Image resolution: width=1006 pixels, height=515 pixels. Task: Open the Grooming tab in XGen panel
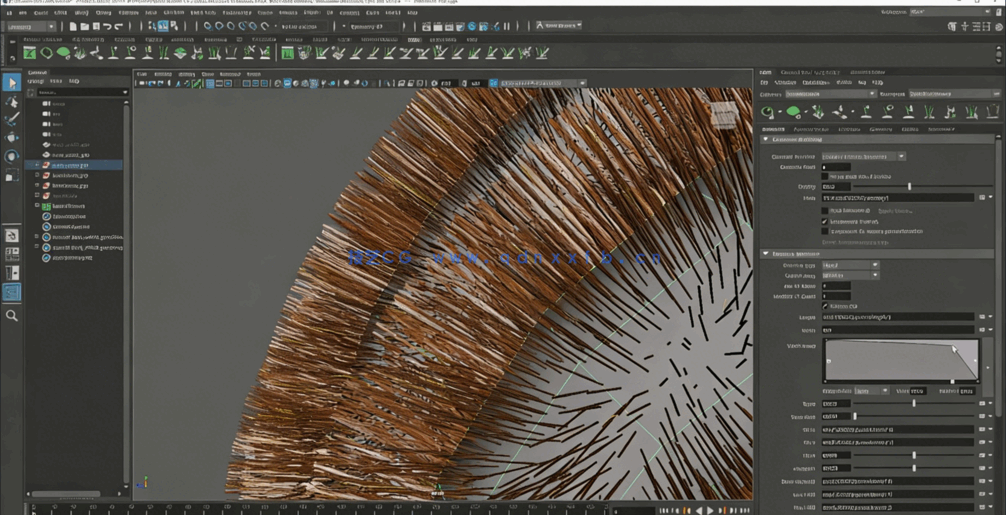(x=880, y=129)
